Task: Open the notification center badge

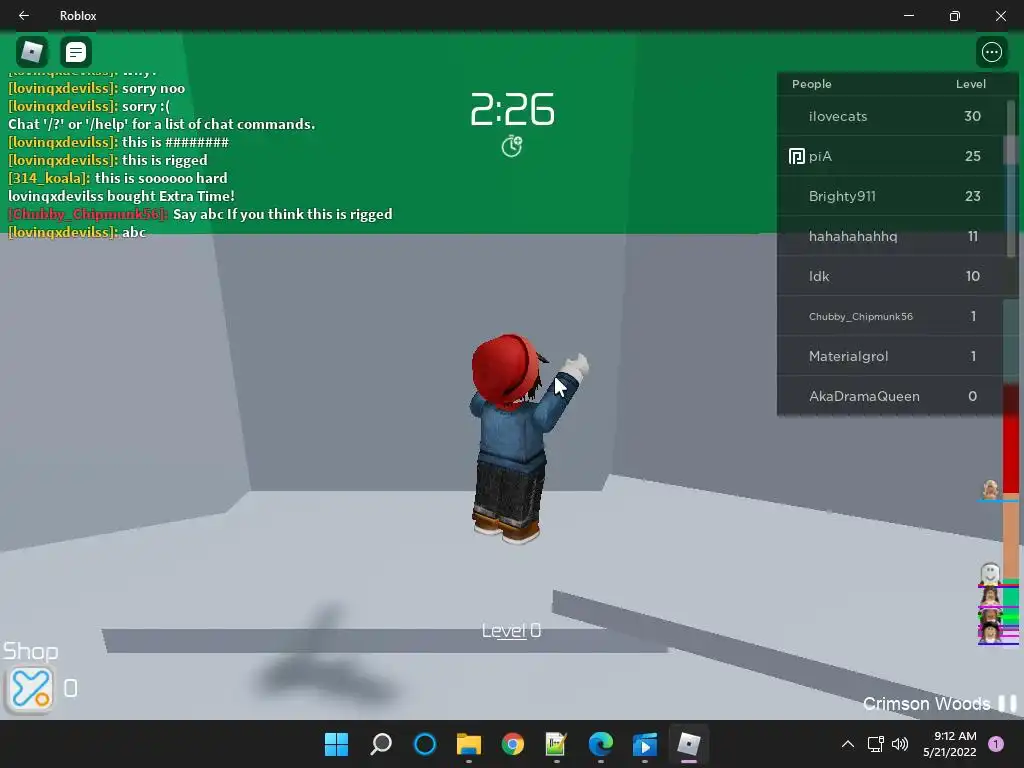Action: [996, 744]
